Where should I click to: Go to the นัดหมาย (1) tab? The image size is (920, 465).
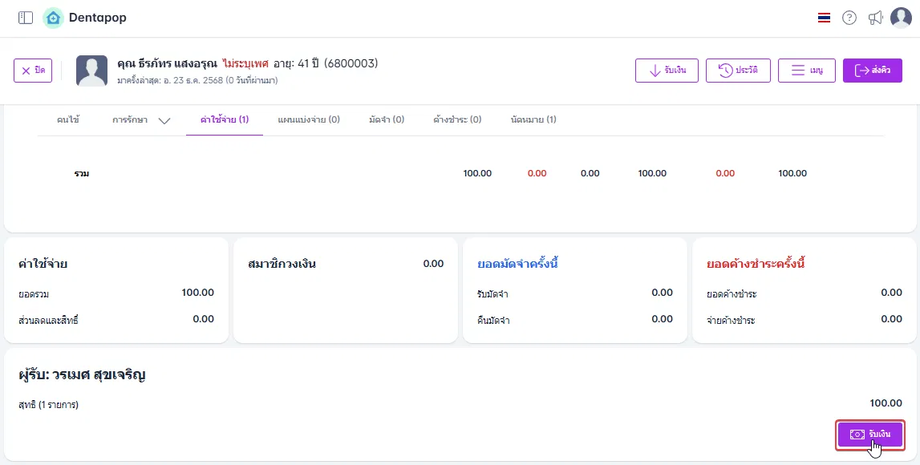pos(533,120)
